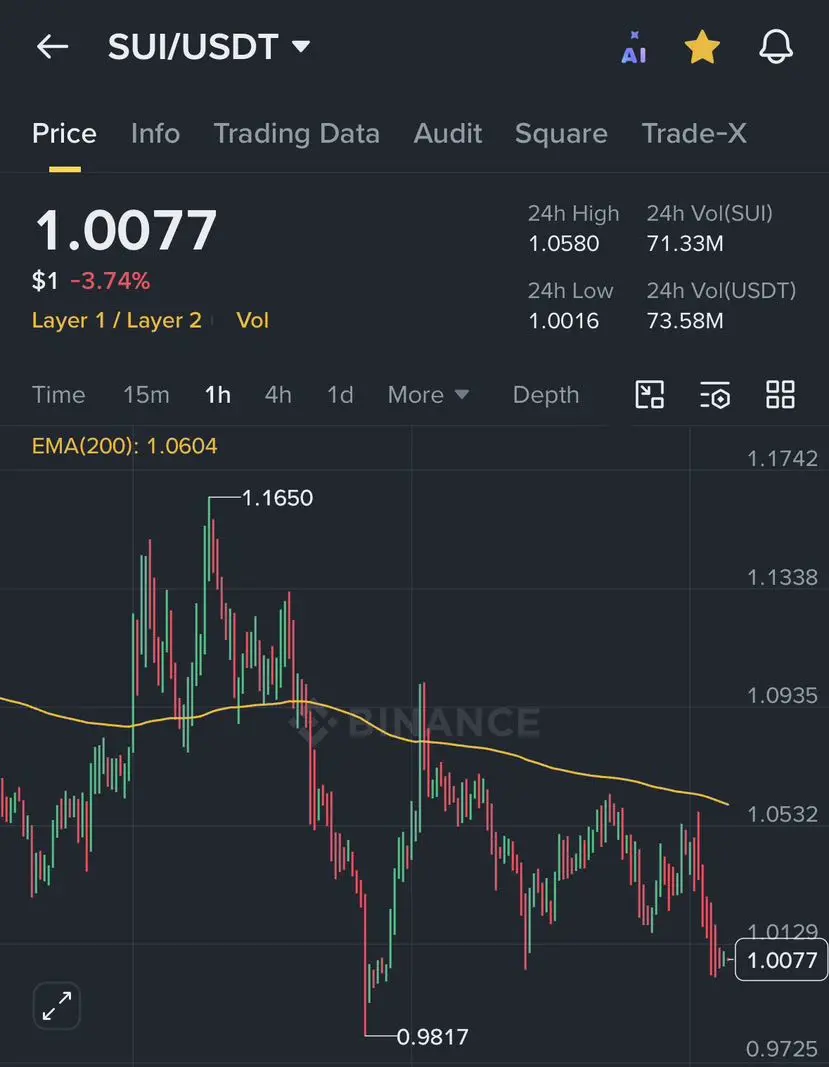Select the Time chart view

click(x=59, y=395)
